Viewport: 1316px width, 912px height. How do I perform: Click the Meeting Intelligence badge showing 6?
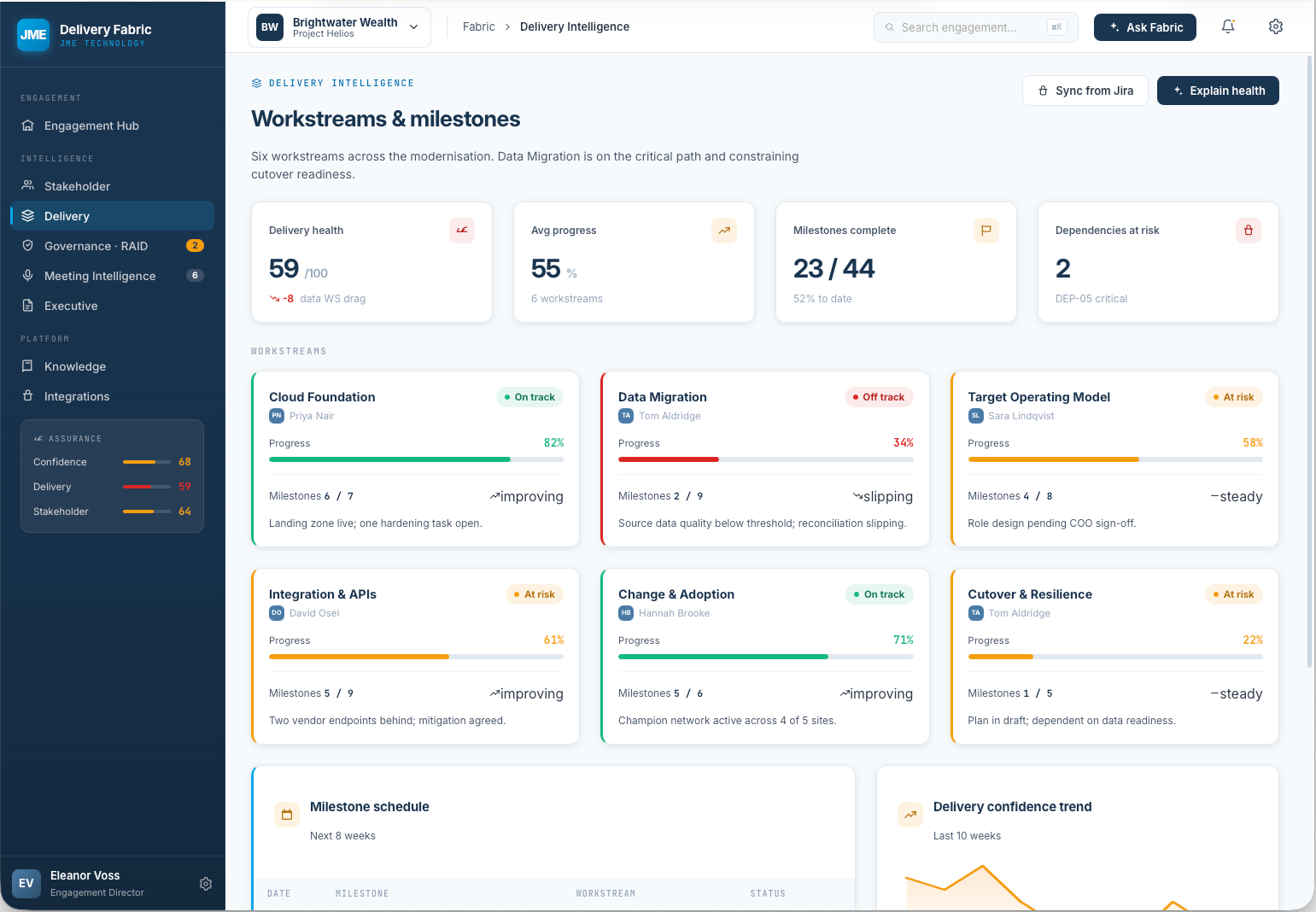click(195, 276)
